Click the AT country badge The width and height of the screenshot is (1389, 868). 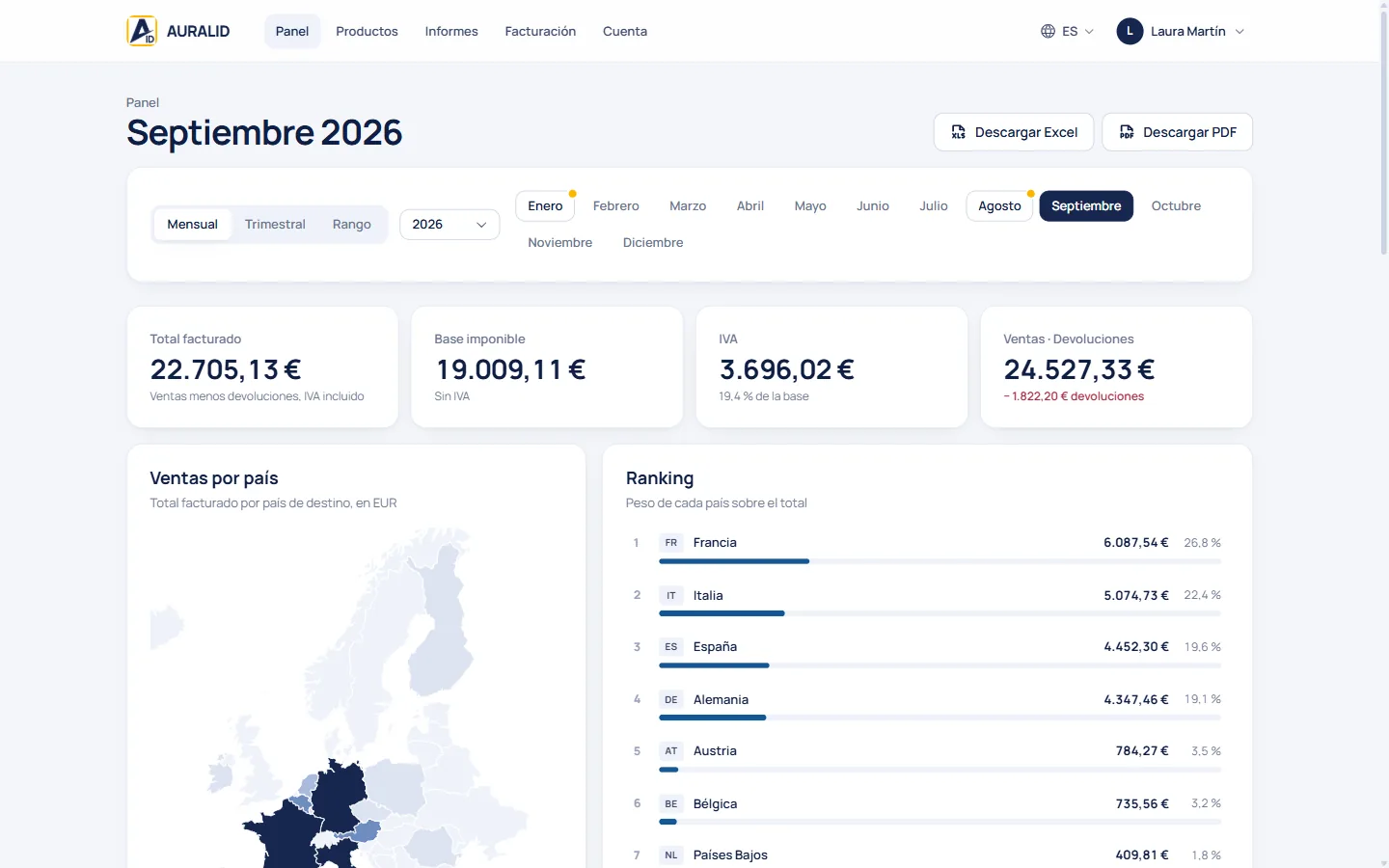pyautogui.click(x=671, y=751)
